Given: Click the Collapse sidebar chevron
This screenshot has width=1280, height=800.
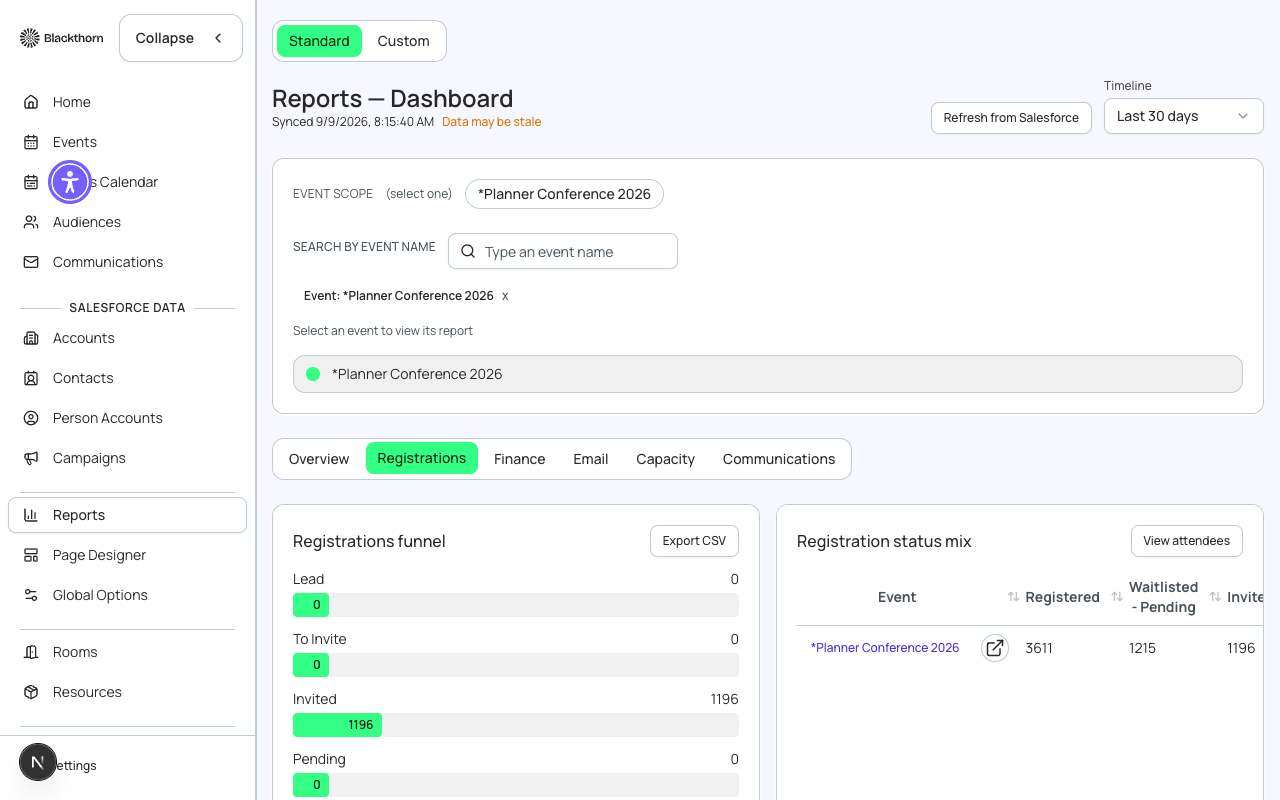Looking at the screenshot, I should point(218,38).
